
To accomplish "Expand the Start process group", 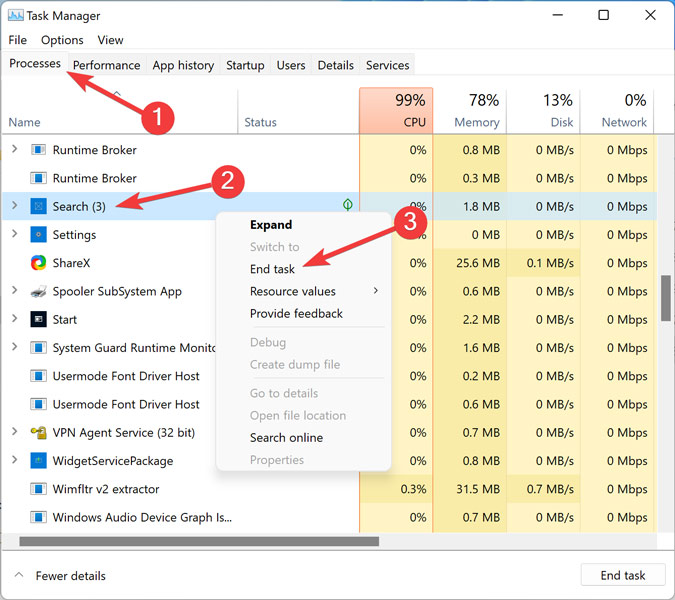I will coord(15,319).
